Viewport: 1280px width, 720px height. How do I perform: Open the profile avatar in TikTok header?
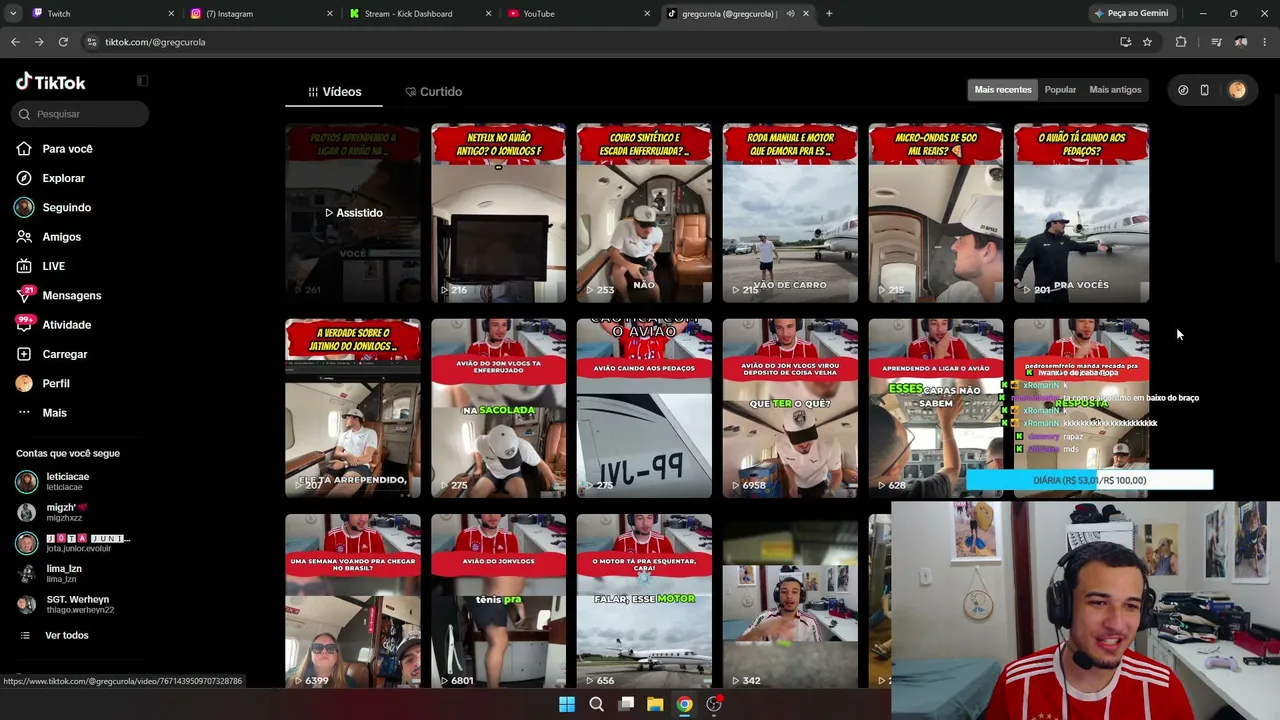tap(1237, 90)
